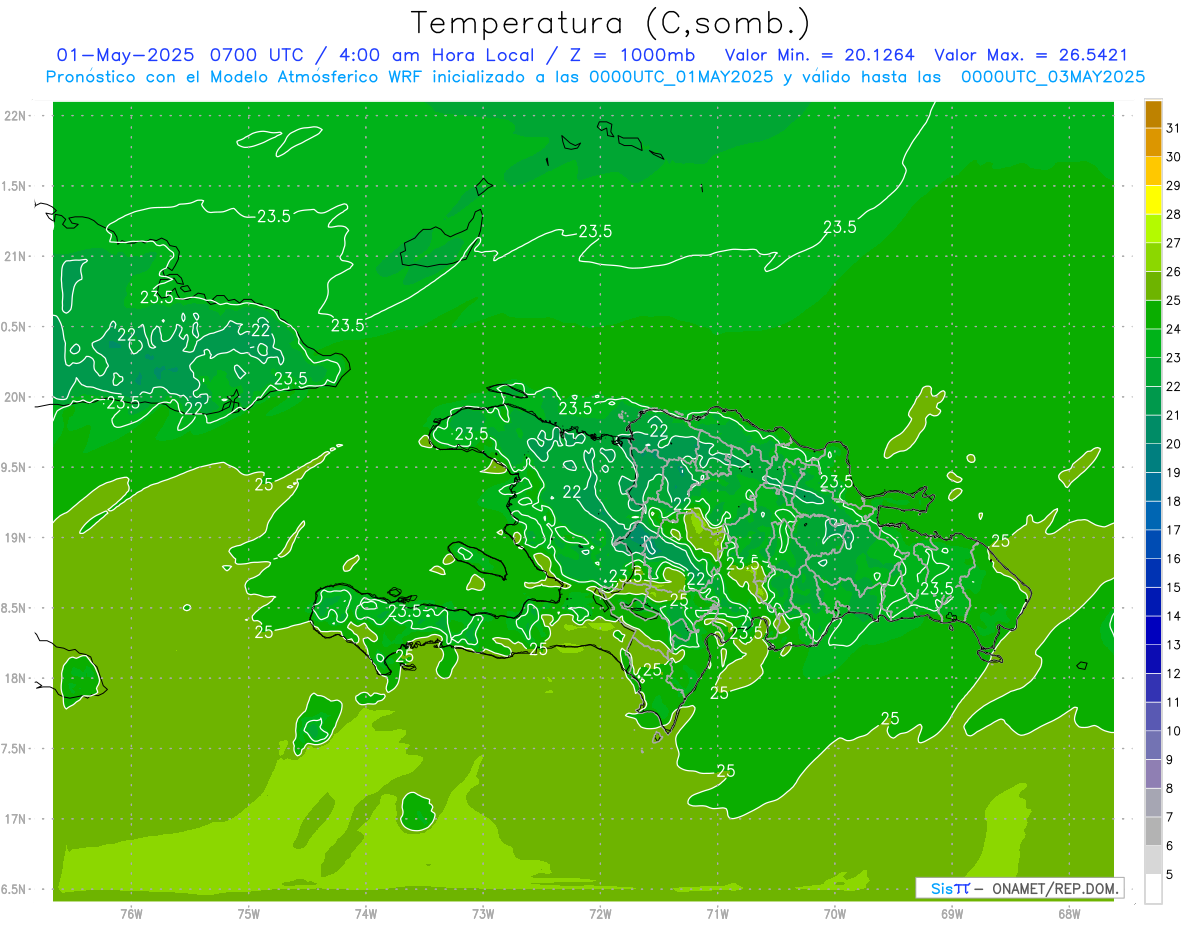The image size is (1200, 927).
Task: Click the yellow swatch between 28 and 29
Action: click(x=1153, y=200)
